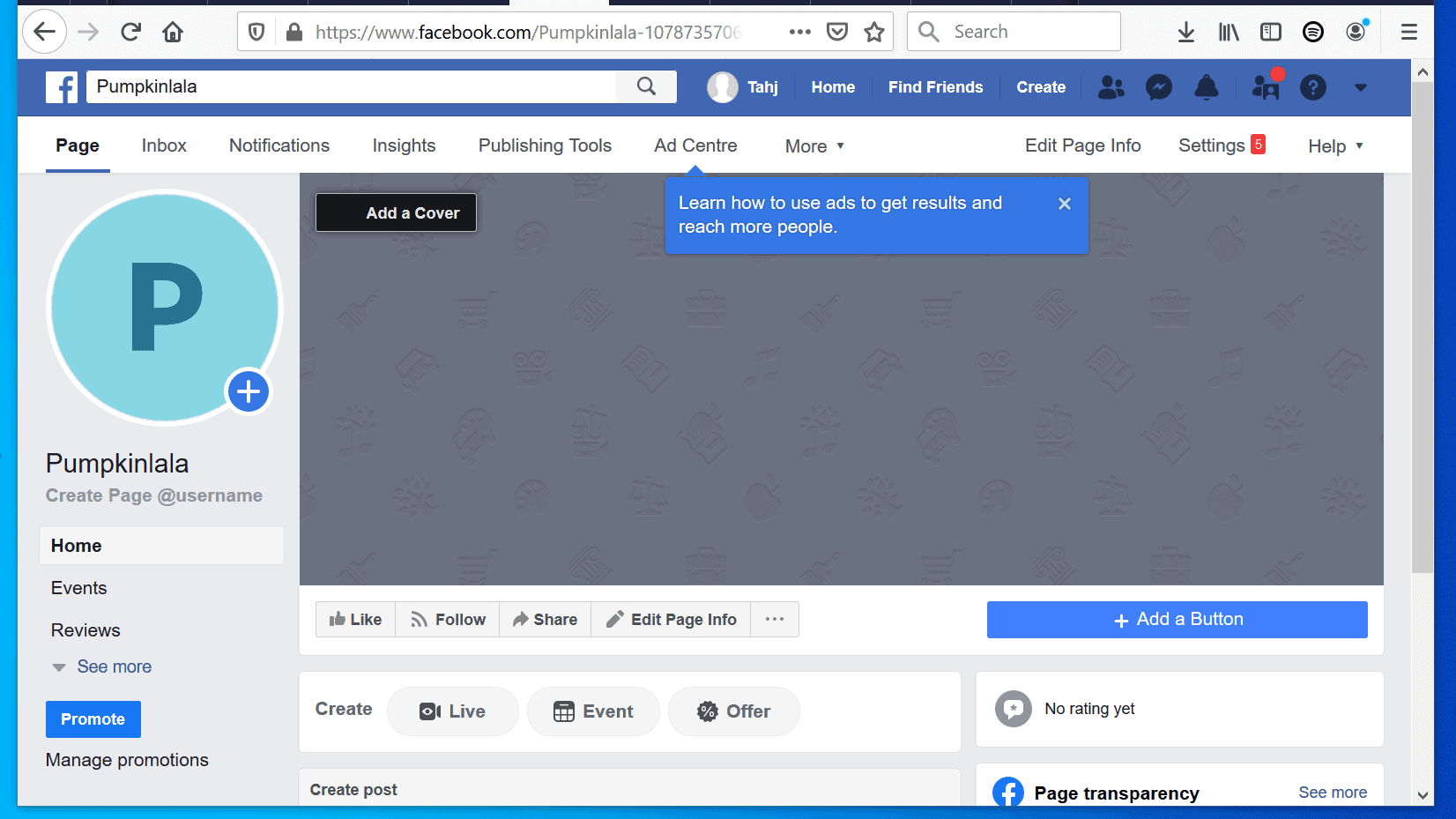Click the Promote button

[93, 719]
